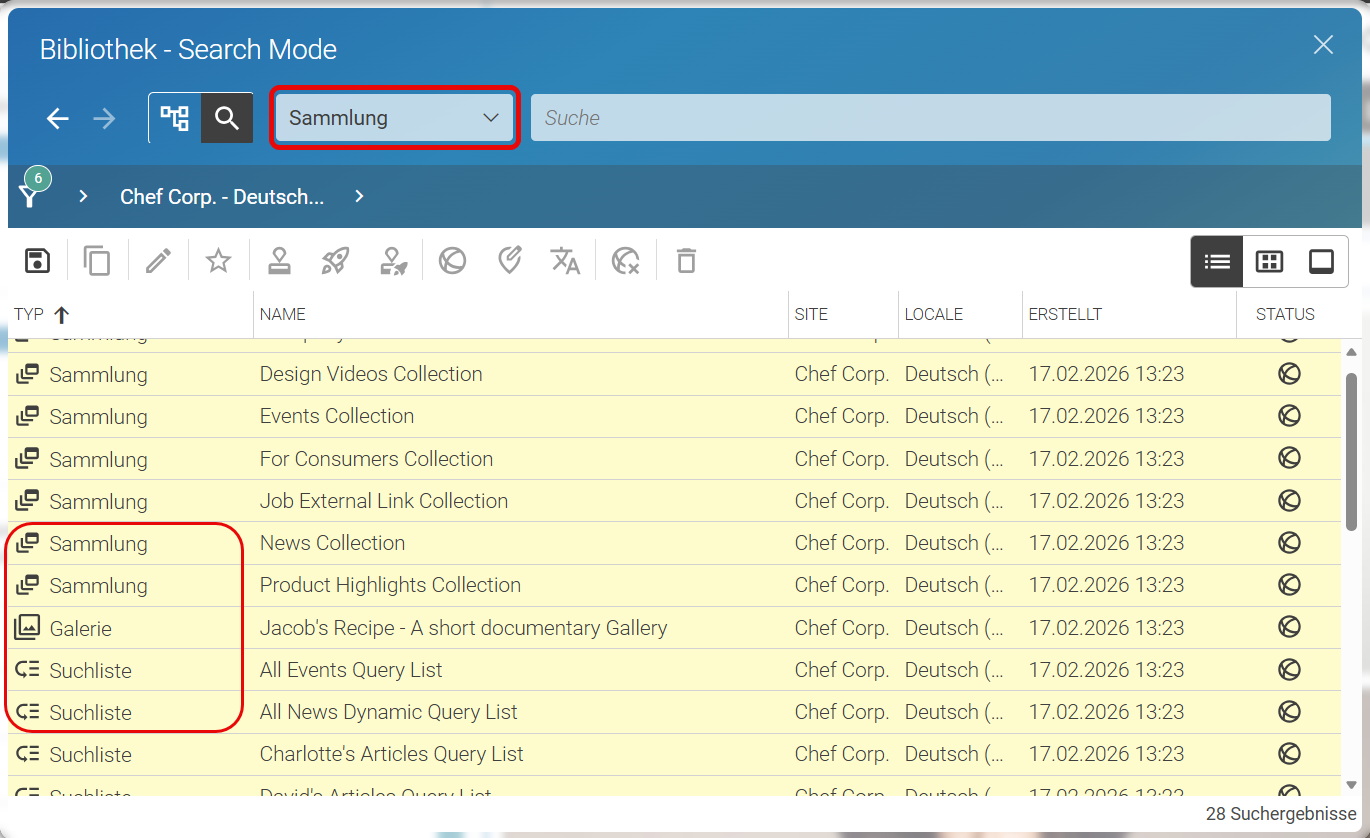Delete selection with trash can icon
The image size is (1370, 838).
(x=686, y=261)
